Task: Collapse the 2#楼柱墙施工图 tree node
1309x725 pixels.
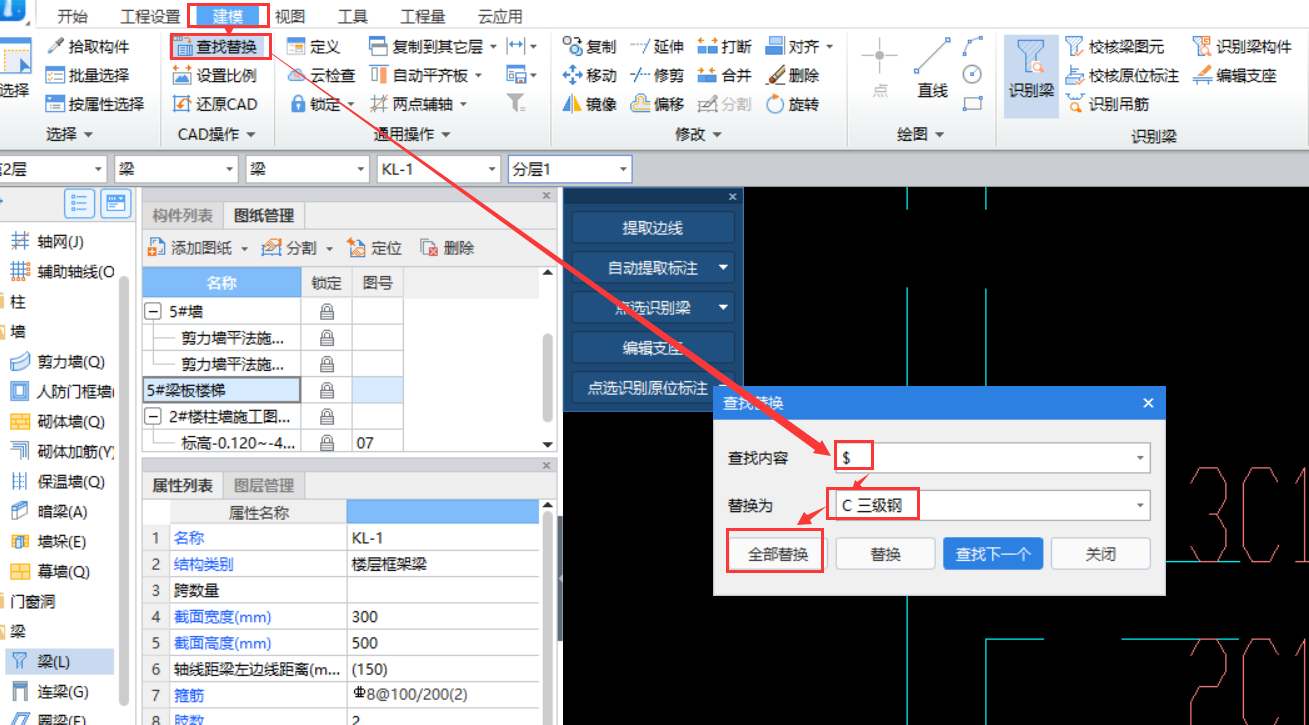Action: [153, 416]
